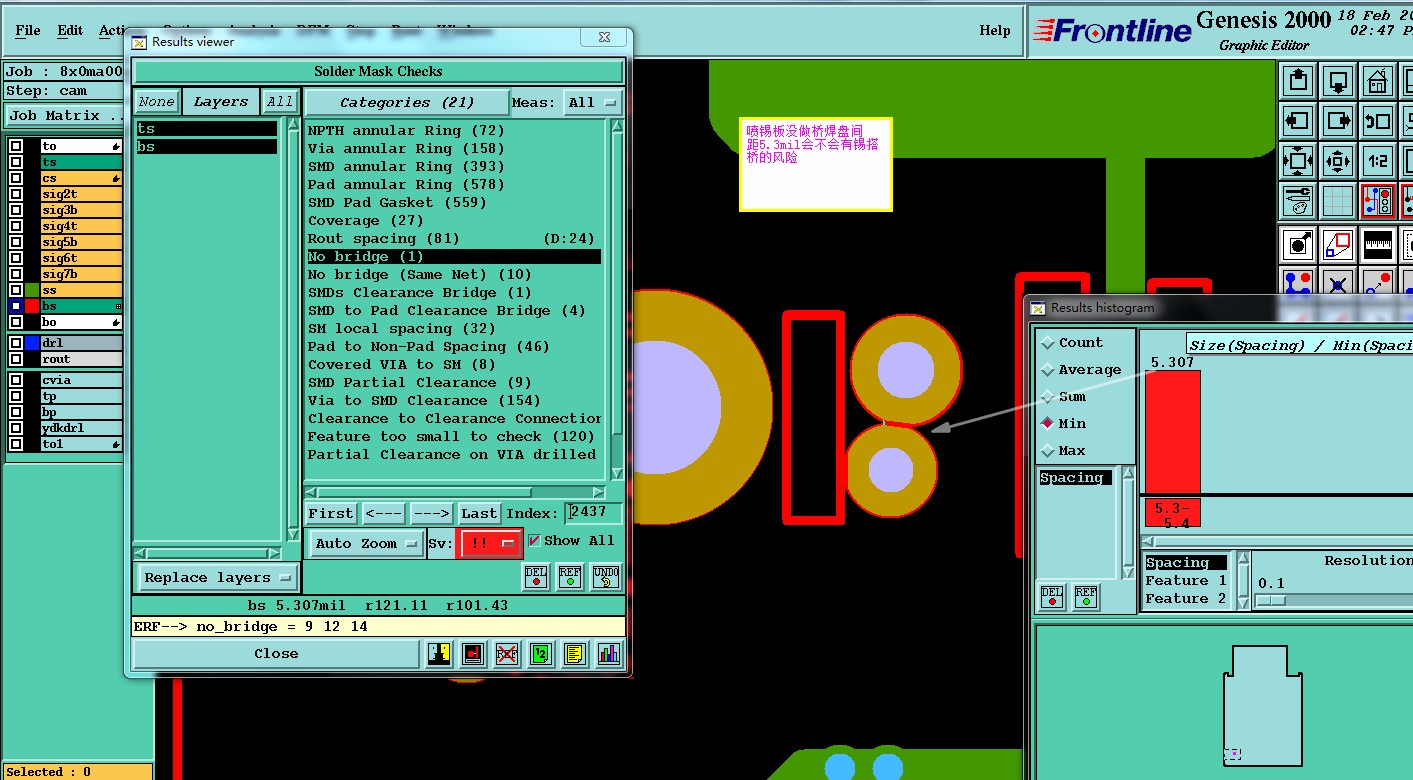
Task: Select the Average radio option
Action: 1048,370
